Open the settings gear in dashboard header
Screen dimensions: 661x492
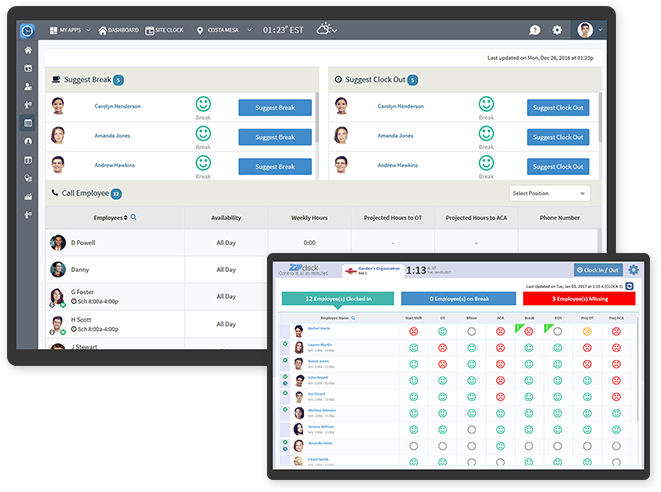(557, 30)
